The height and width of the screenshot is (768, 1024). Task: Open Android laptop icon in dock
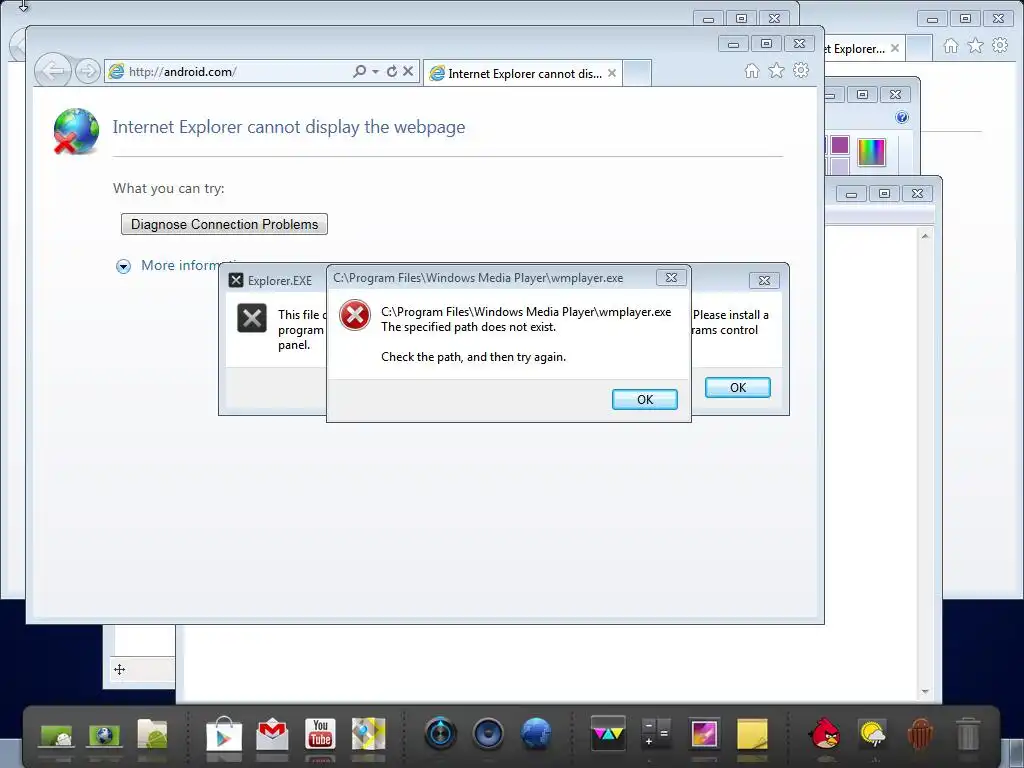[x=56, y=735]
